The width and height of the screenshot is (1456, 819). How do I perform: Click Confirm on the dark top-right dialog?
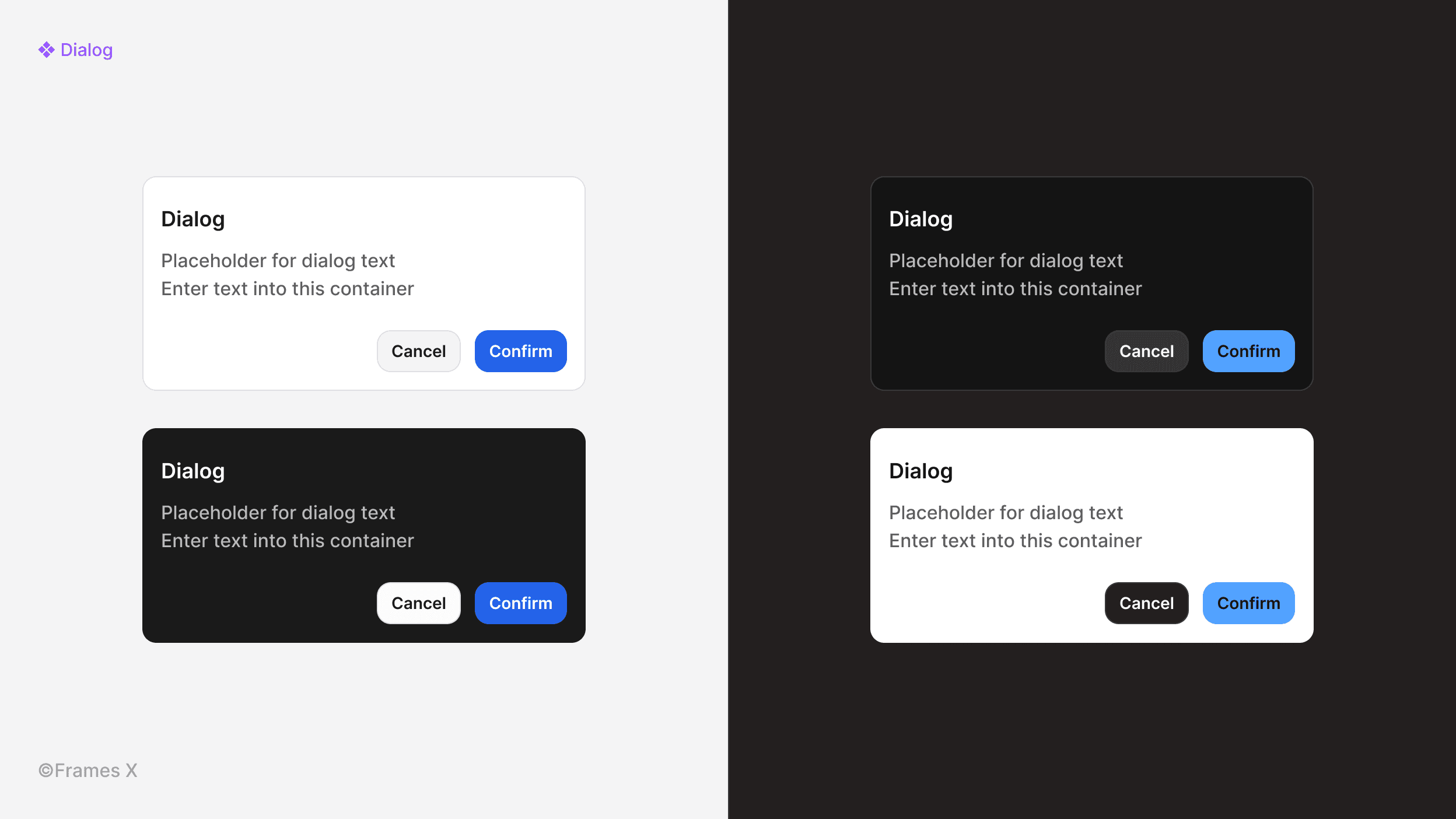pos(1248,351)
